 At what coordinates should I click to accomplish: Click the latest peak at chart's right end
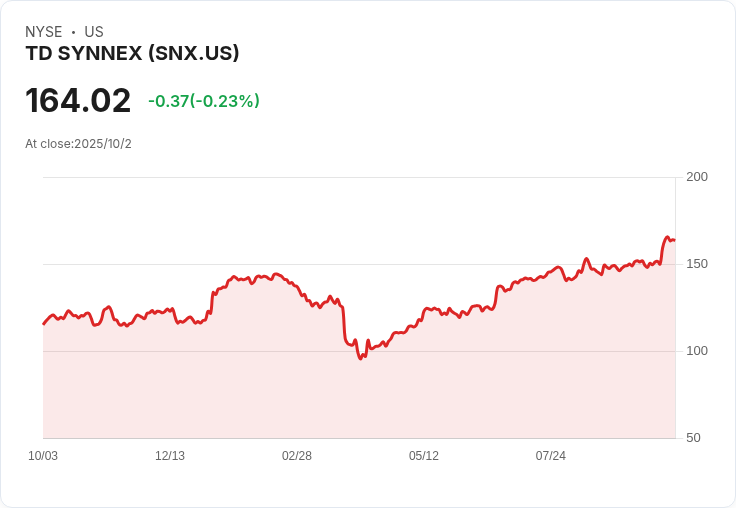(x=667, y=237)
